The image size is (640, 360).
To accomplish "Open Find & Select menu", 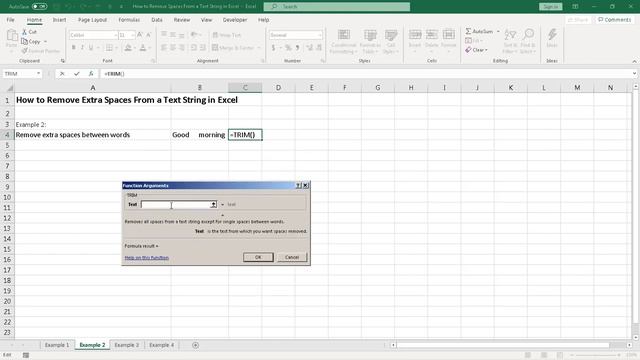I will [528, 41].
